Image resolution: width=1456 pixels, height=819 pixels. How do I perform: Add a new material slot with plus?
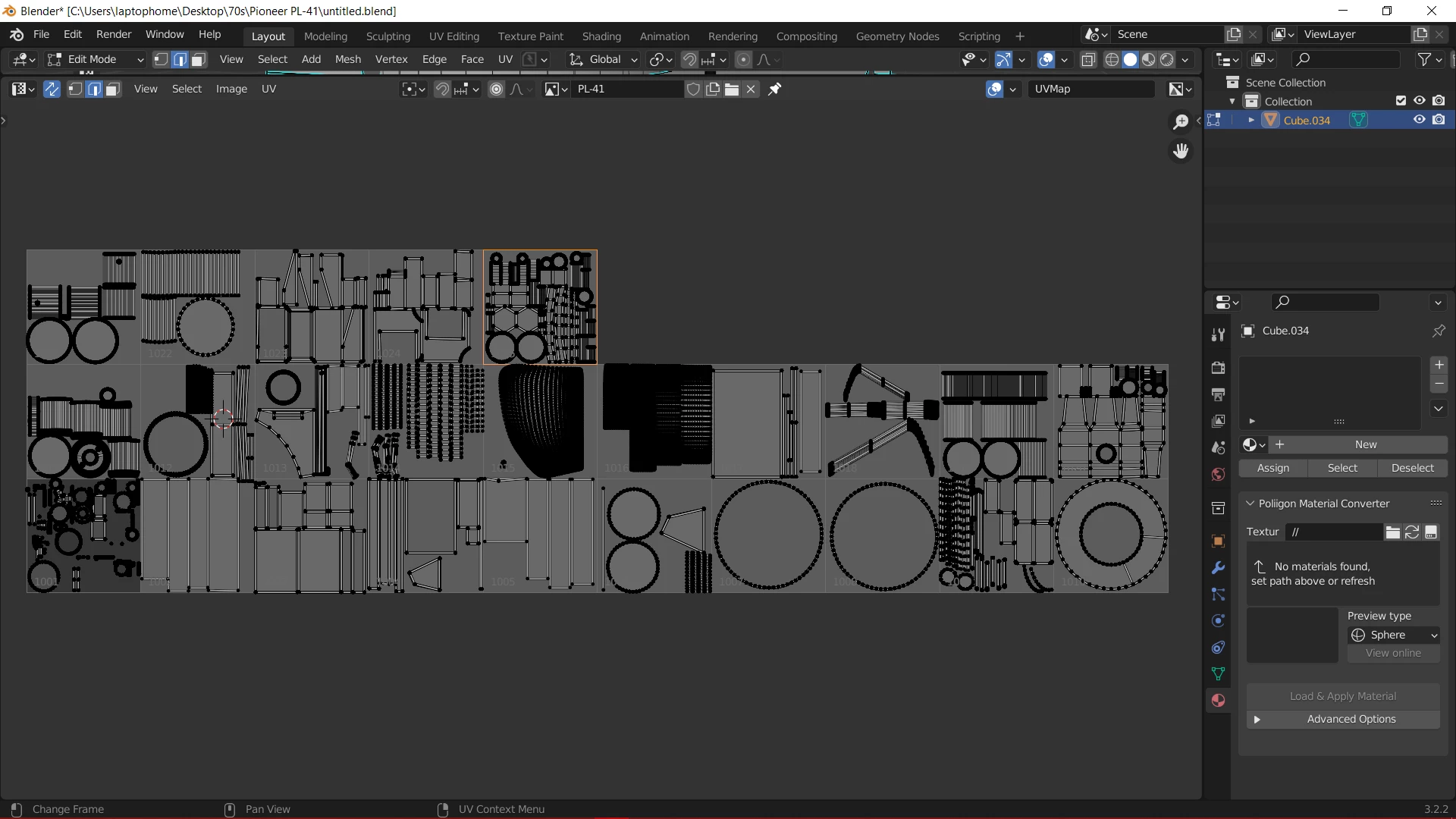pos(1439,365)
